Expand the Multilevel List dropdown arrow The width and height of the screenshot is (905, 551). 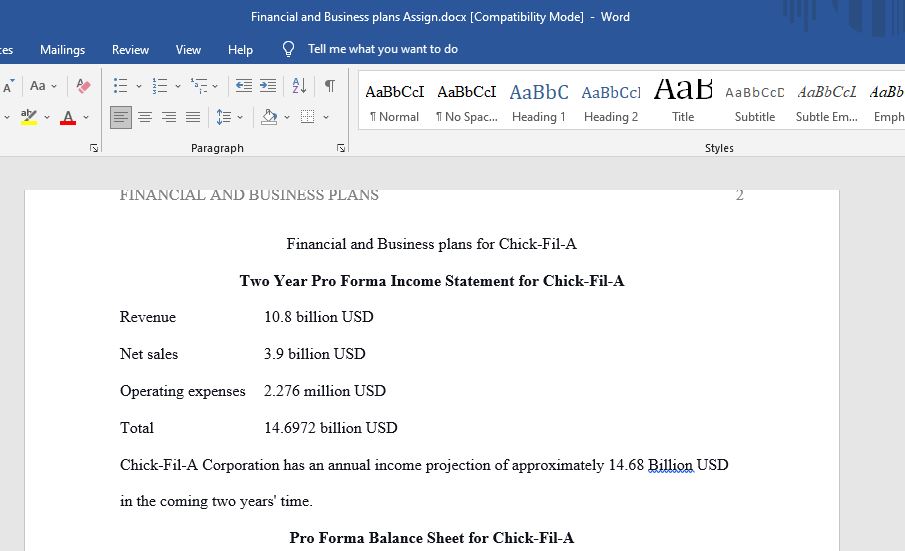(215, 86)
